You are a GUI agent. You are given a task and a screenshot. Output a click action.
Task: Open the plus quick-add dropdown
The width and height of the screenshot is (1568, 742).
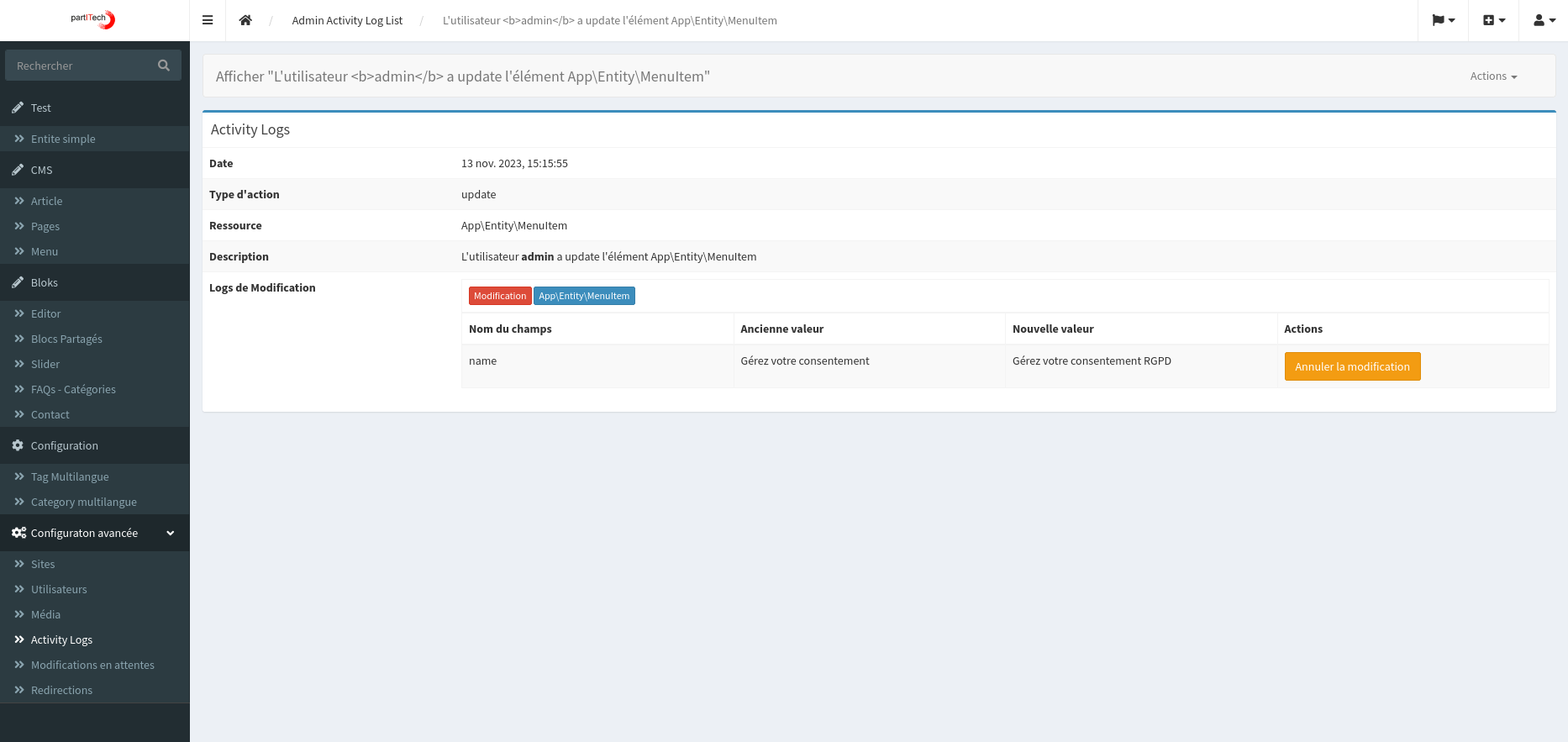point(1493,20)
